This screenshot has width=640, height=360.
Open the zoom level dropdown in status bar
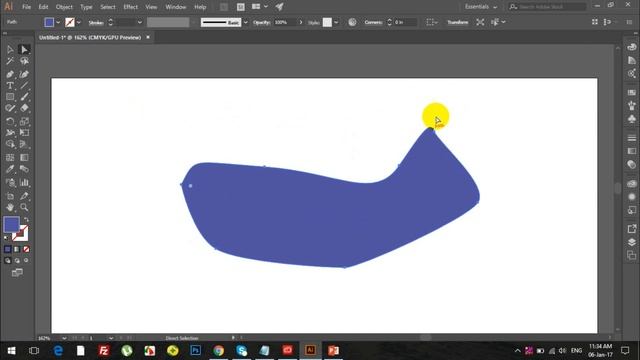coord(64,338)
